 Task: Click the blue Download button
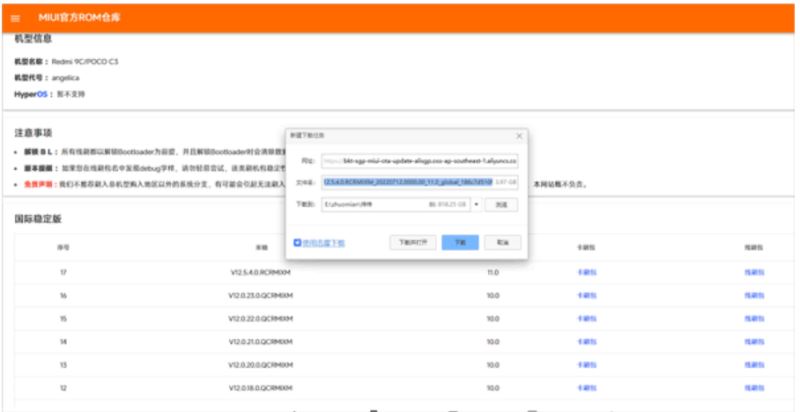pos(460,243)
